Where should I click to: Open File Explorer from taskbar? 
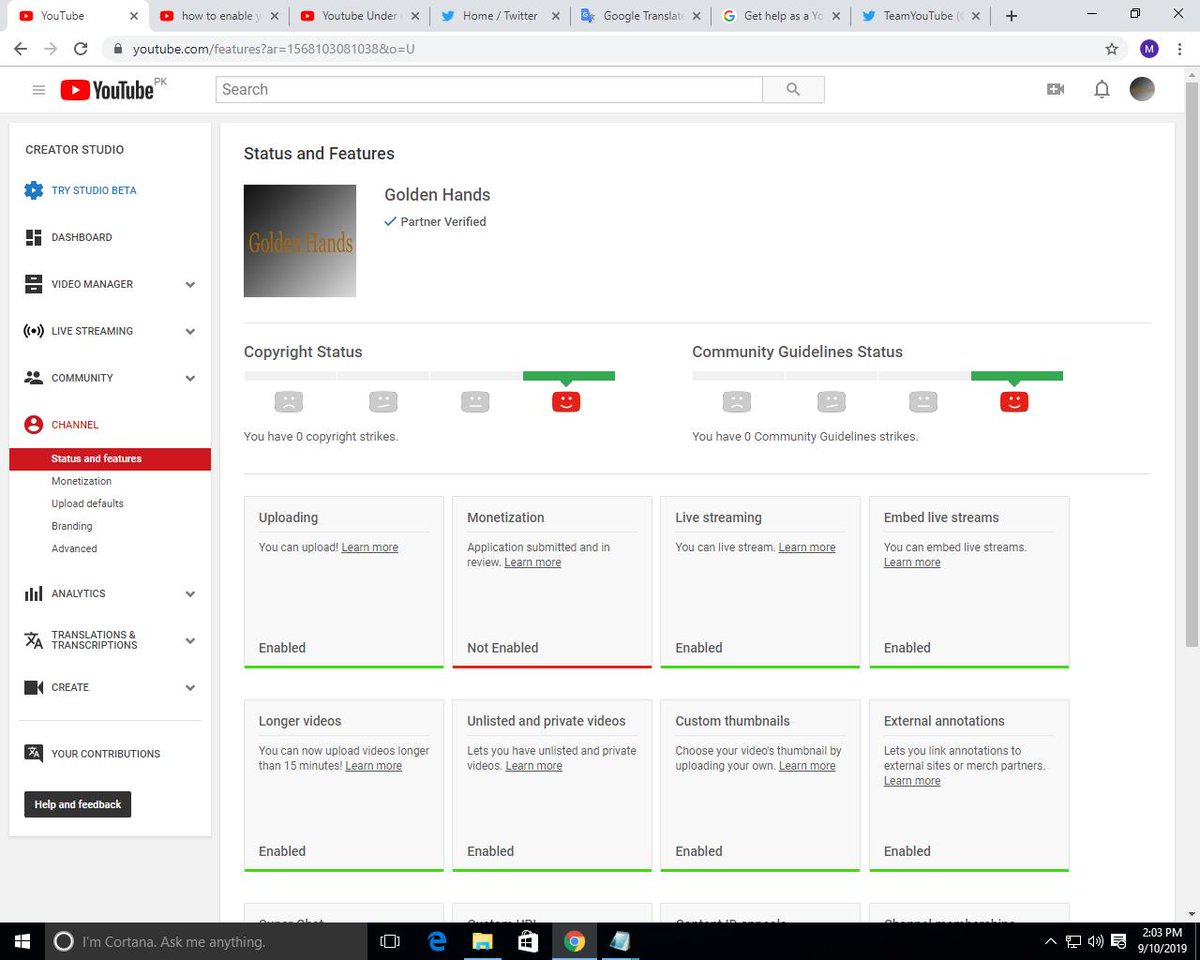482,941
